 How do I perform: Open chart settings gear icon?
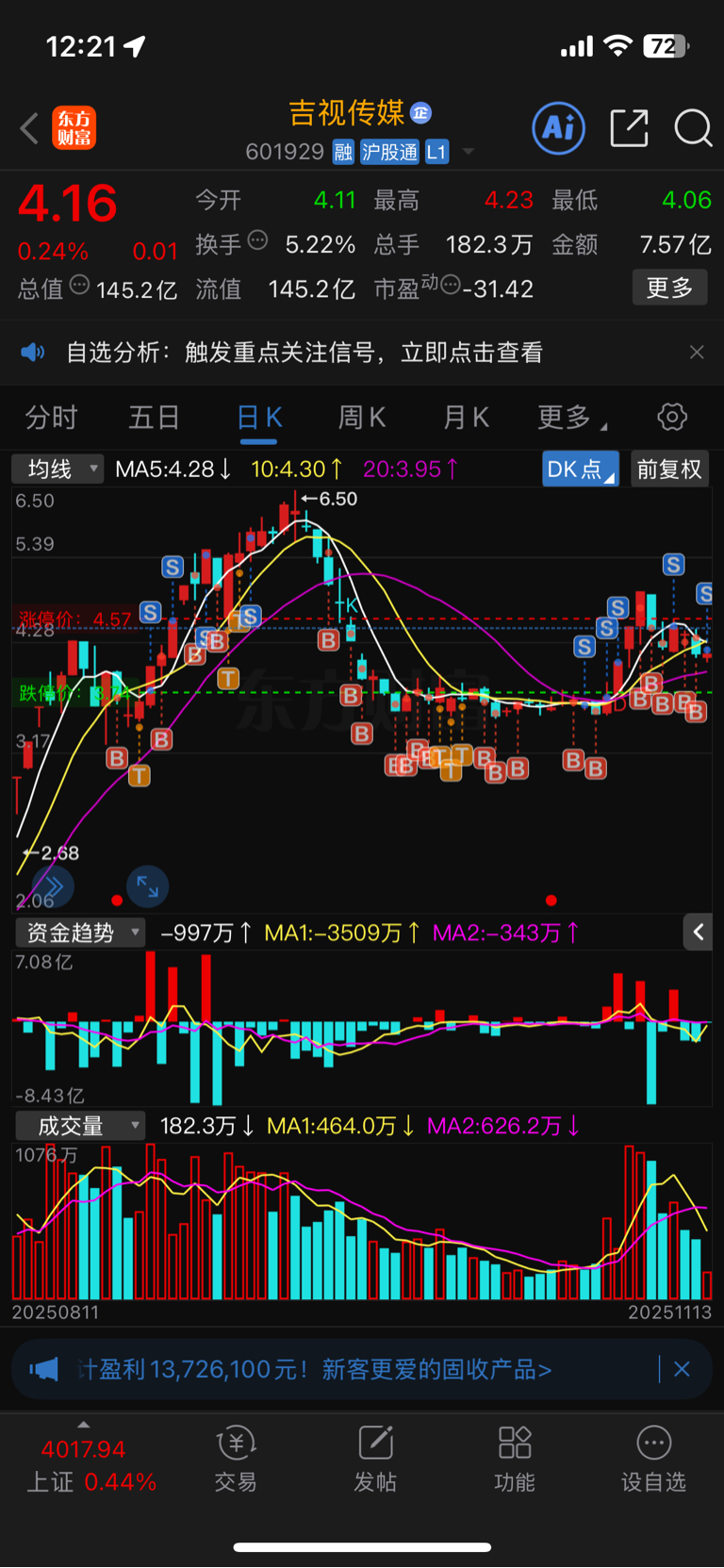coord(672,417)
